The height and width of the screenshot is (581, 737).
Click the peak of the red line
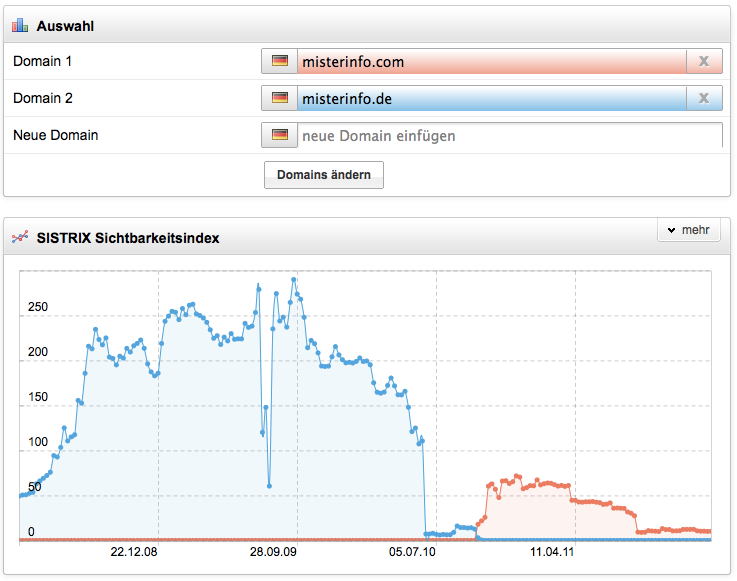click(x=517, y=476)
